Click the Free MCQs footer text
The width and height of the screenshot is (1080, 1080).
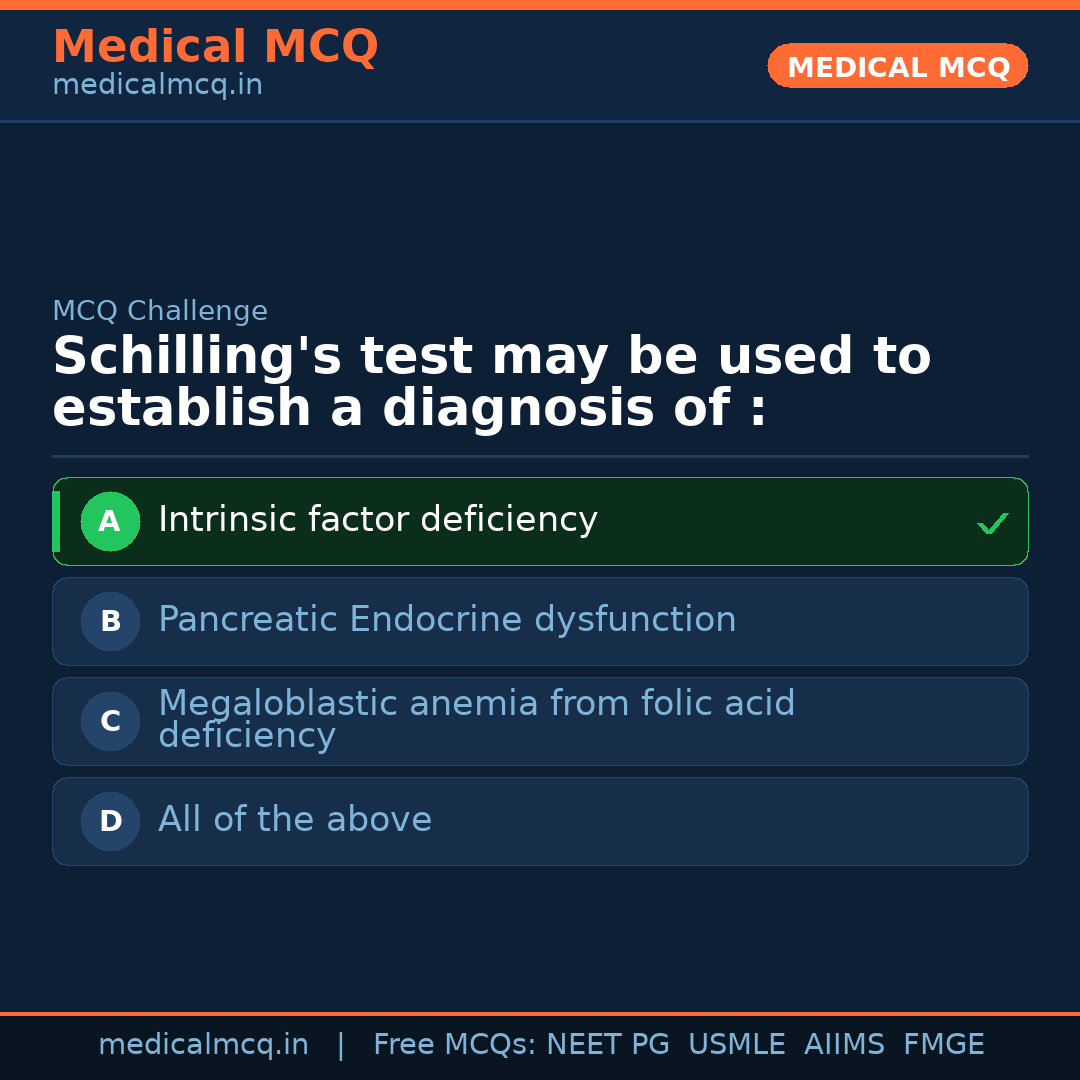tap(454, 1045)
